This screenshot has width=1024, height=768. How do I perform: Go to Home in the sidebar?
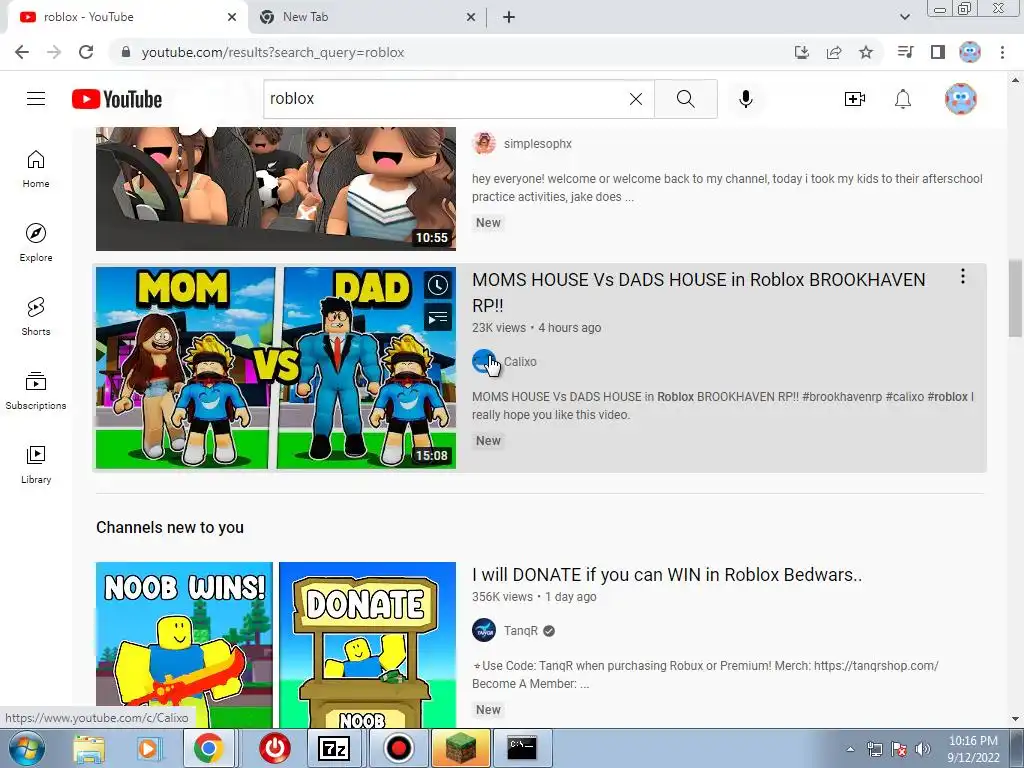36,169
